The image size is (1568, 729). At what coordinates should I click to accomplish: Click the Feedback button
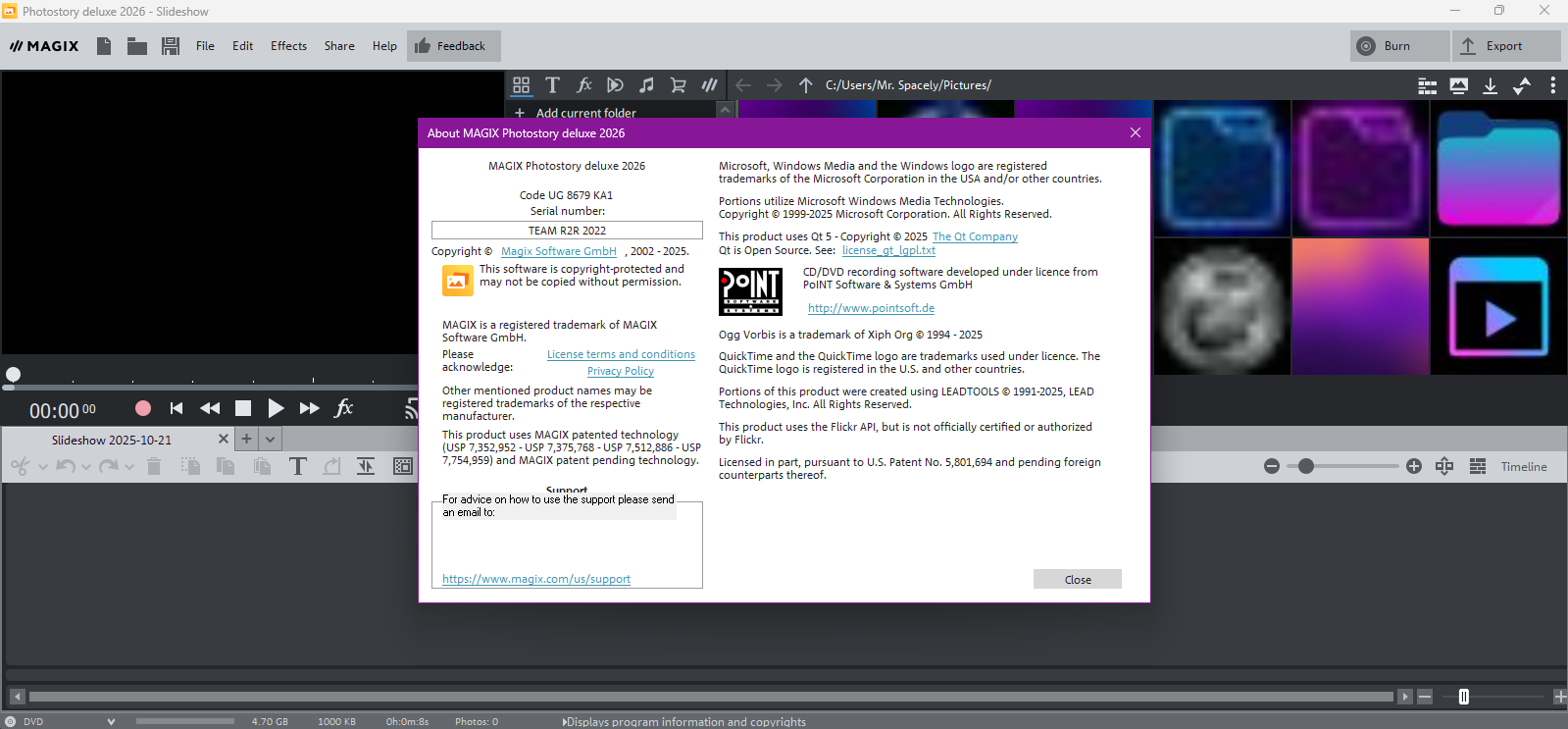pyautogui.click(x=454, y=46)
